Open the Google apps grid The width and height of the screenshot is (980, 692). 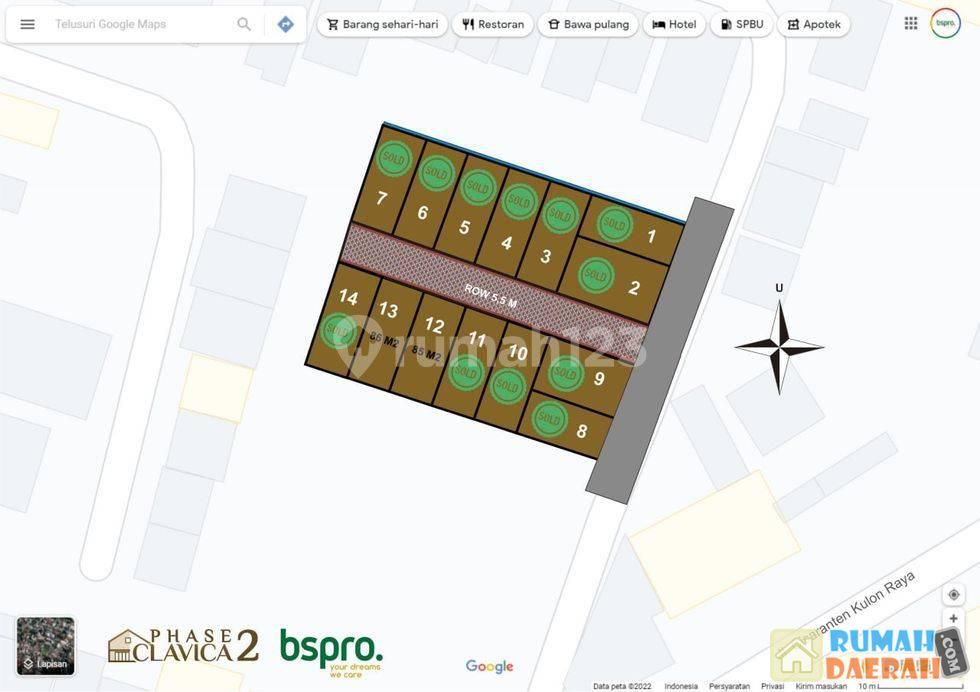(x=911, y=23)
